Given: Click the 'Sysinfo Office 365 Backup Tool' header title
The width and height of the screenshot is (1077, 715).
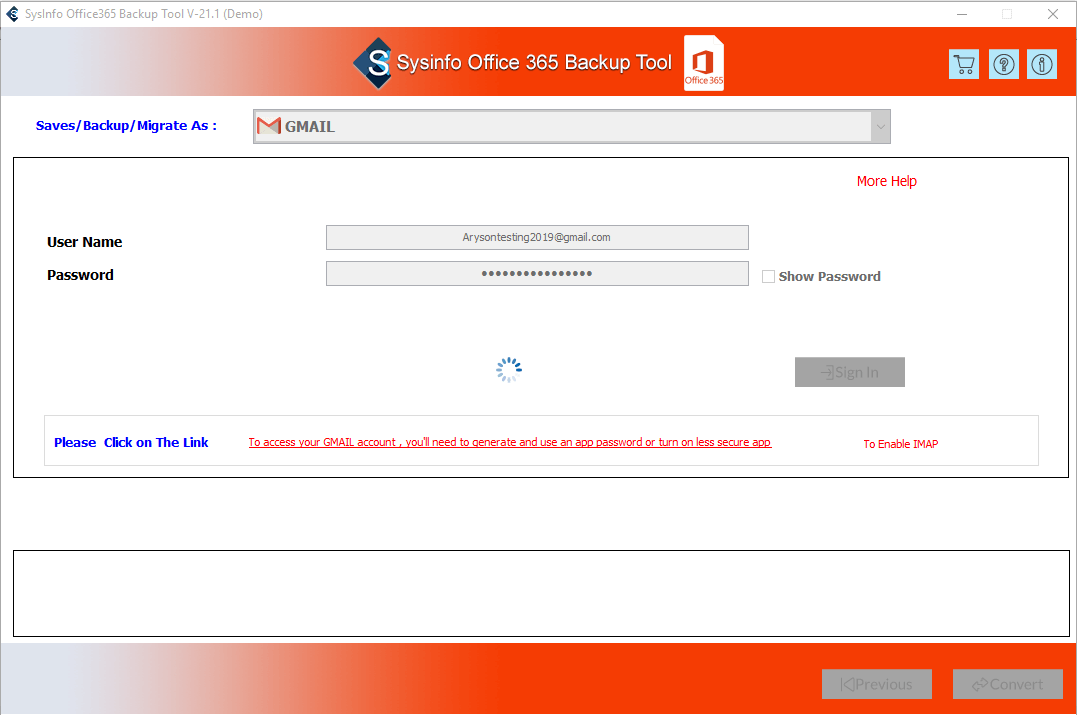Looking at the screenshot, I should click(x=534, y=63).
